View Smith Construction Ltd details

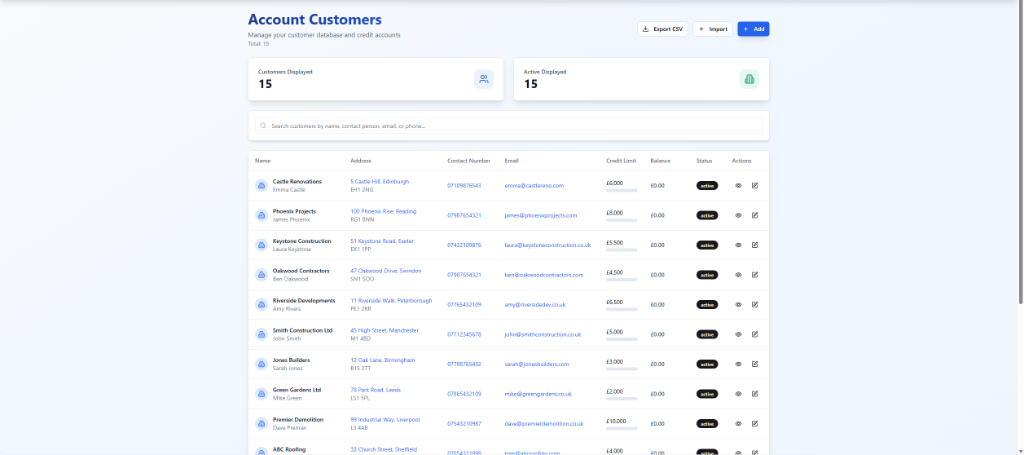click(x=739, y=334)
